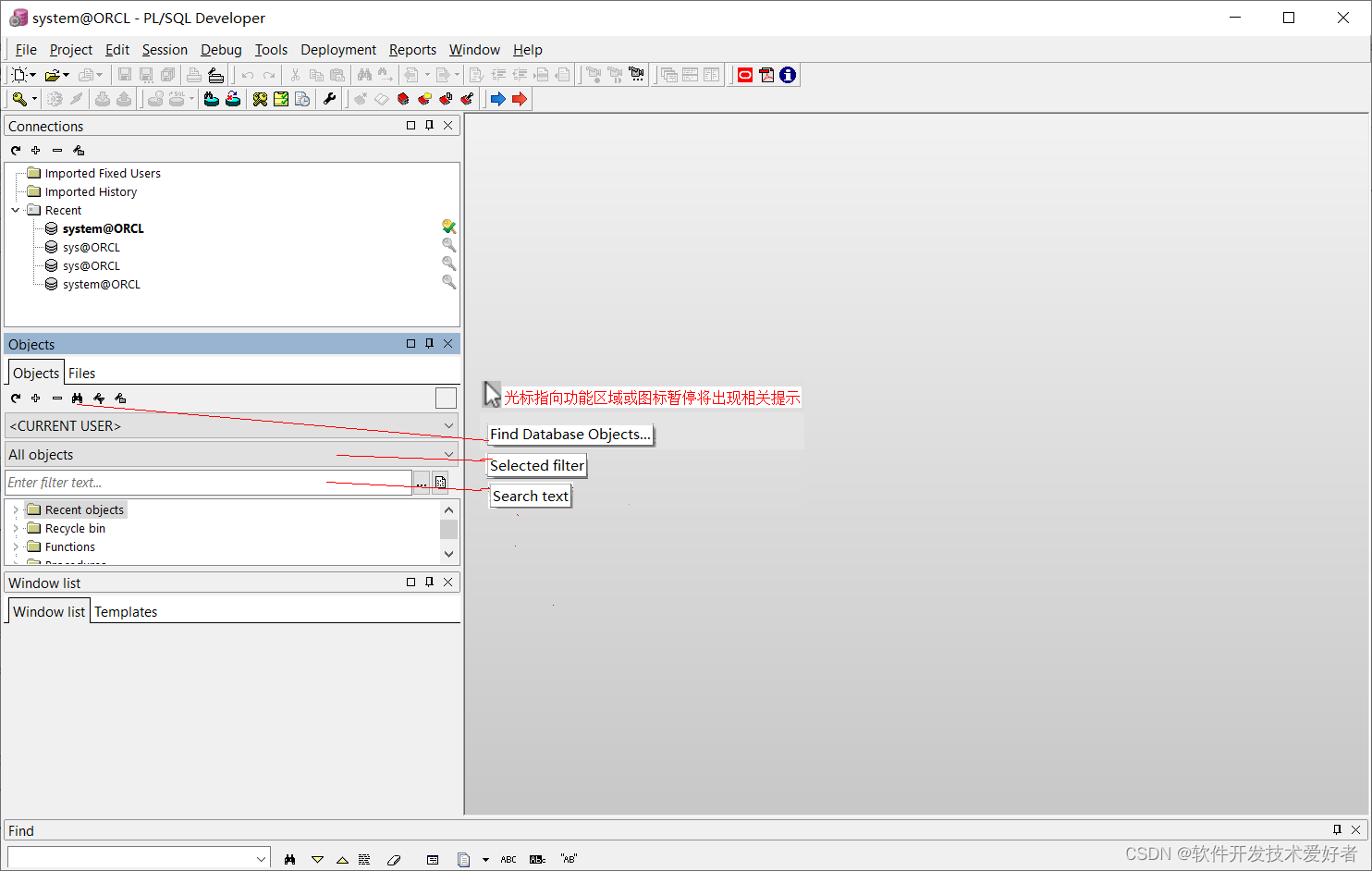The image size is (1372, 871).
Task: Click the Print setup toolbar icon
Action: [215, 75]
